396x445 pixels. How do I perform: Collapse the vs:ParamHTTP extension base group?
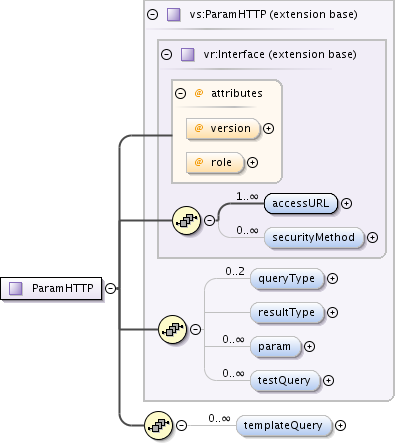(152, 14)
